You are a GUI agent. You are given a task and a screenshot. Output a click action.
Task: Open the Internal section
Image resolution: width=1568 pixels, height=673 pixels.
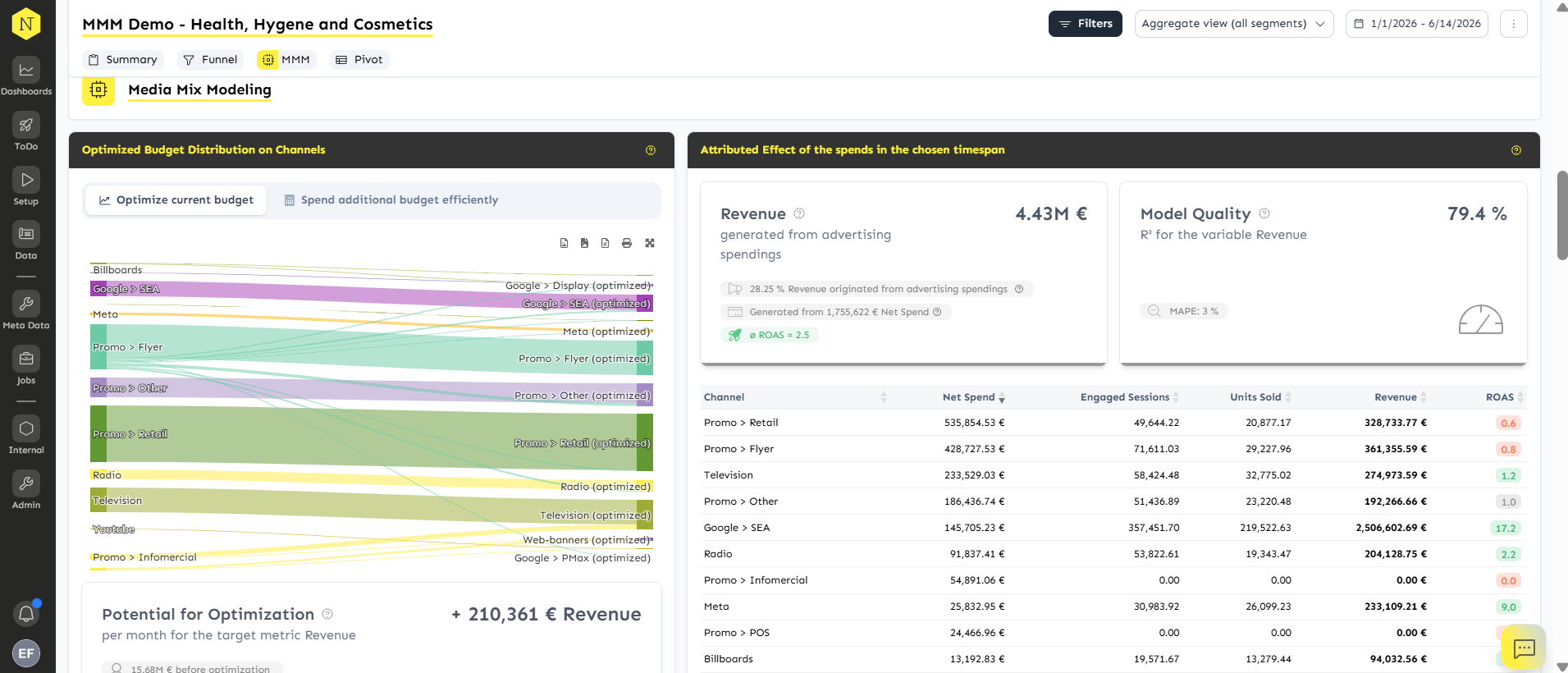coord(26,436)
